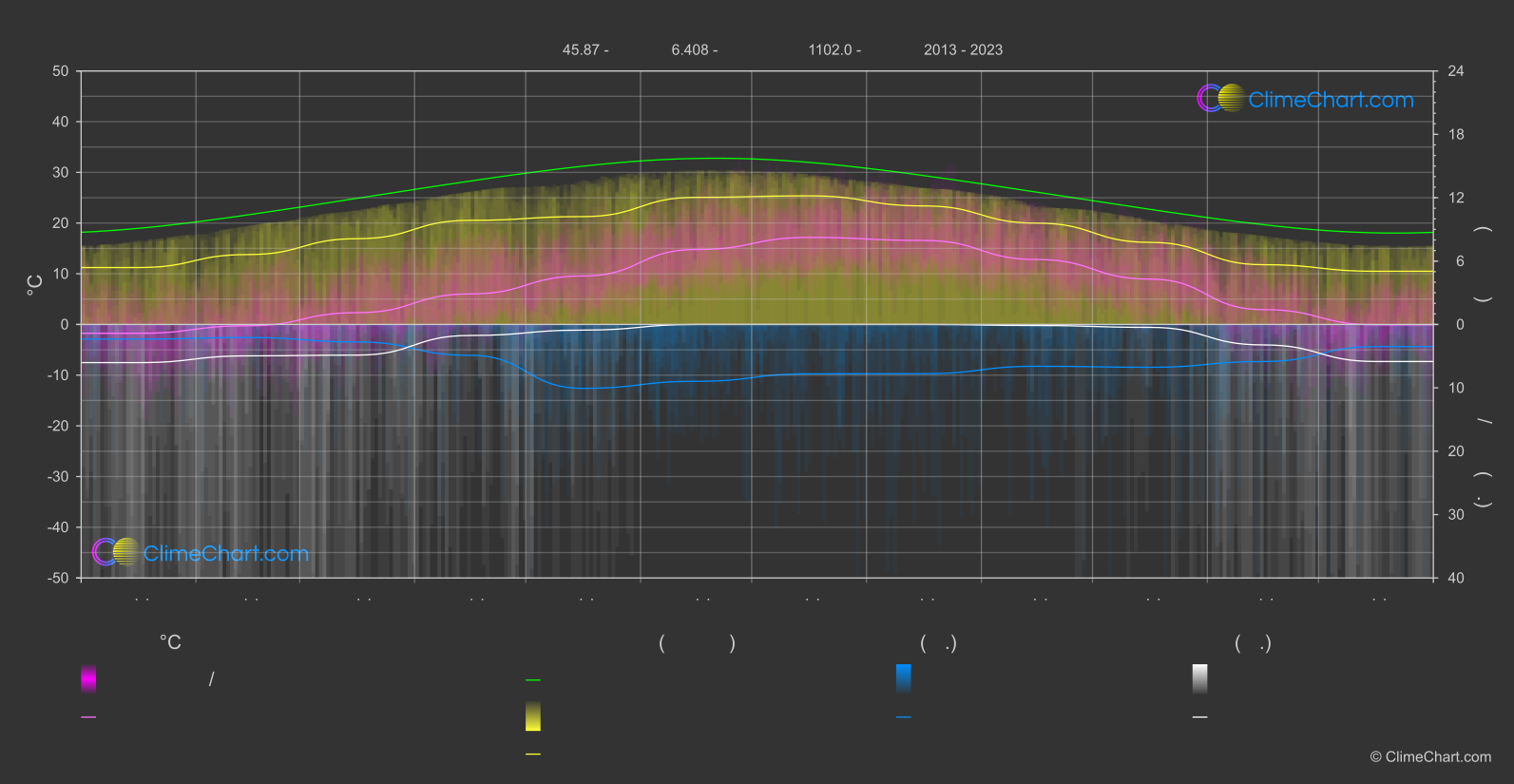
Task: Toggle the yellow gradient legend swatch
Action: point(533,717)
